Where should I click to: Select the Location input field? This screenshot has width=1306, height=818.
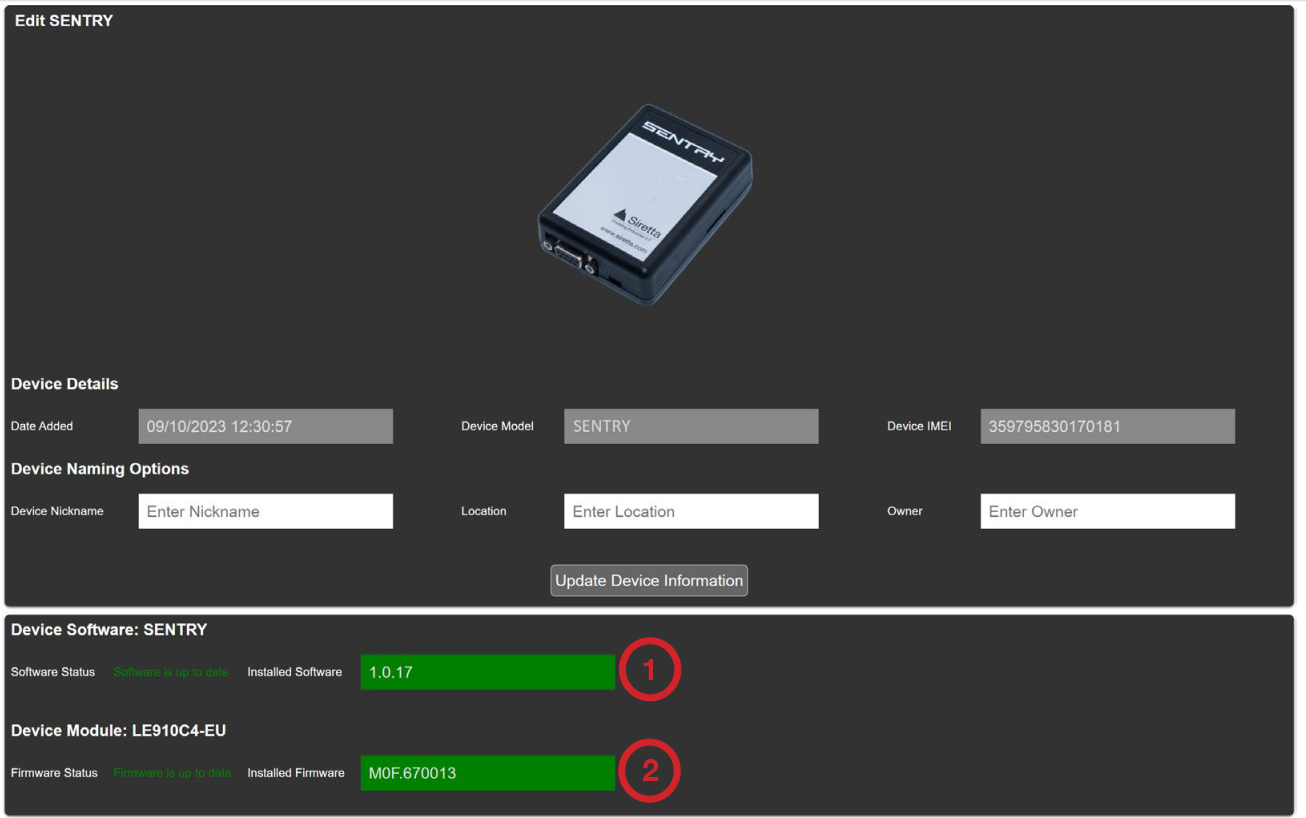(691, 511)
